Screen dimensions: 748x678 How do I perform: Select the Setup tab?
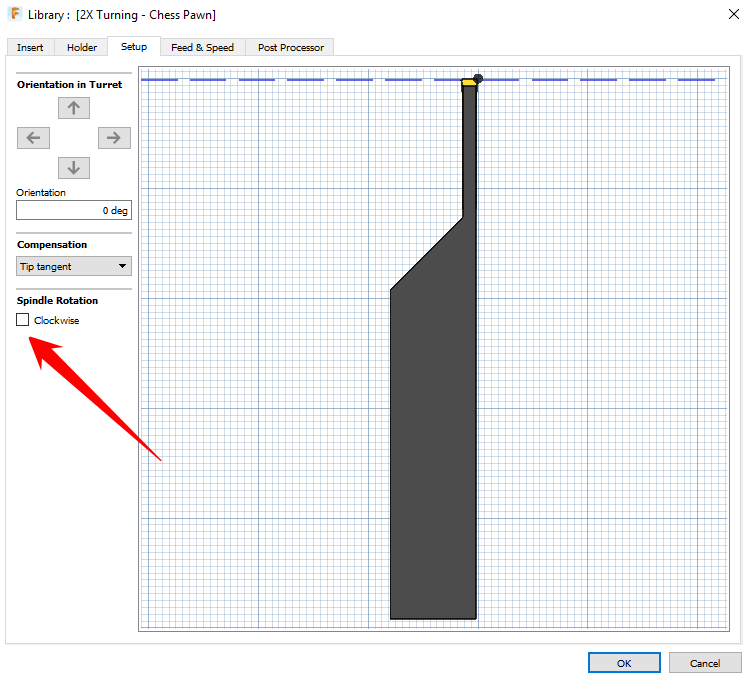pyautogui.click(x=134, y=46)
